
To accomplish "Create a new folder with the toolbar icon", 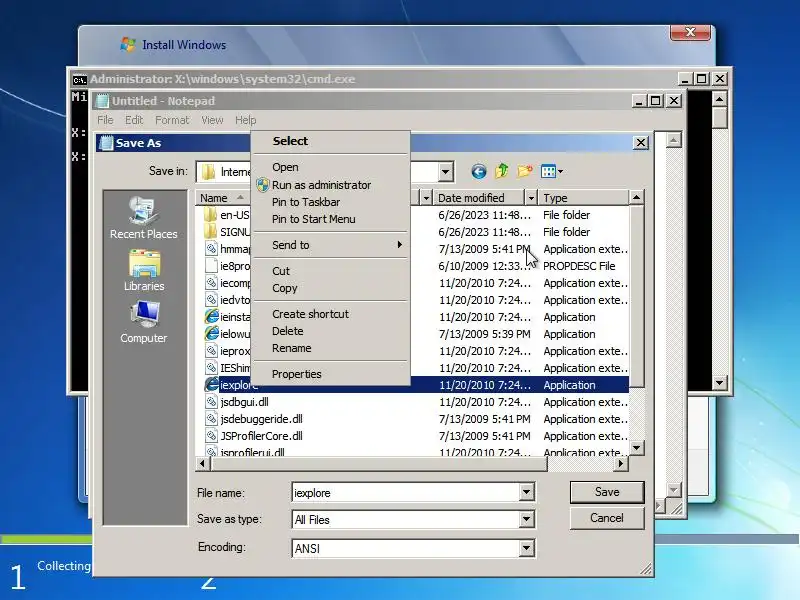I will (524, 171).
